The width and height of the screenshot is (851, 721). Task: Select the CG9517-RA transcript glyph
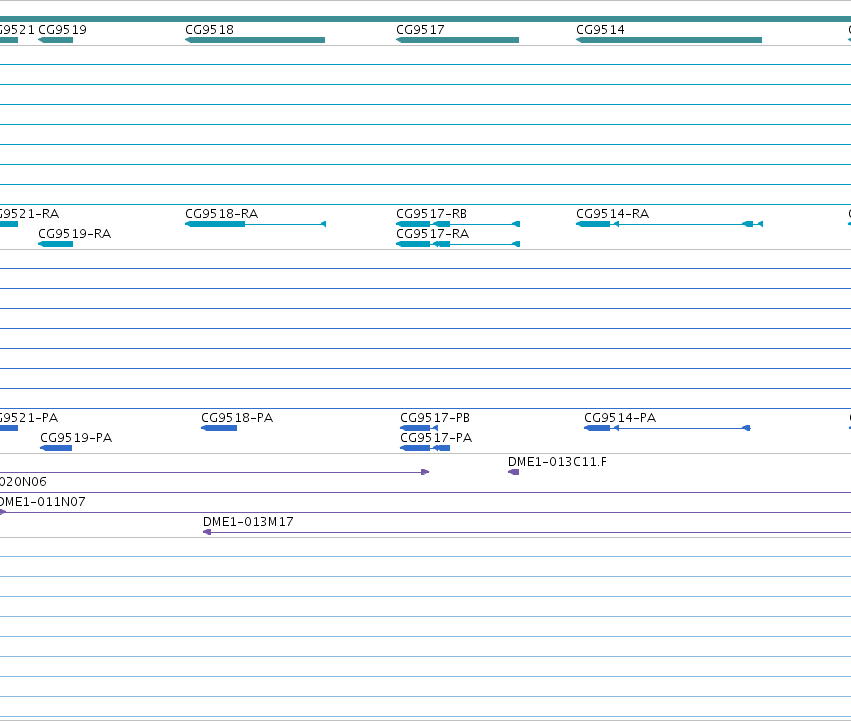click(x=458, y=244)
